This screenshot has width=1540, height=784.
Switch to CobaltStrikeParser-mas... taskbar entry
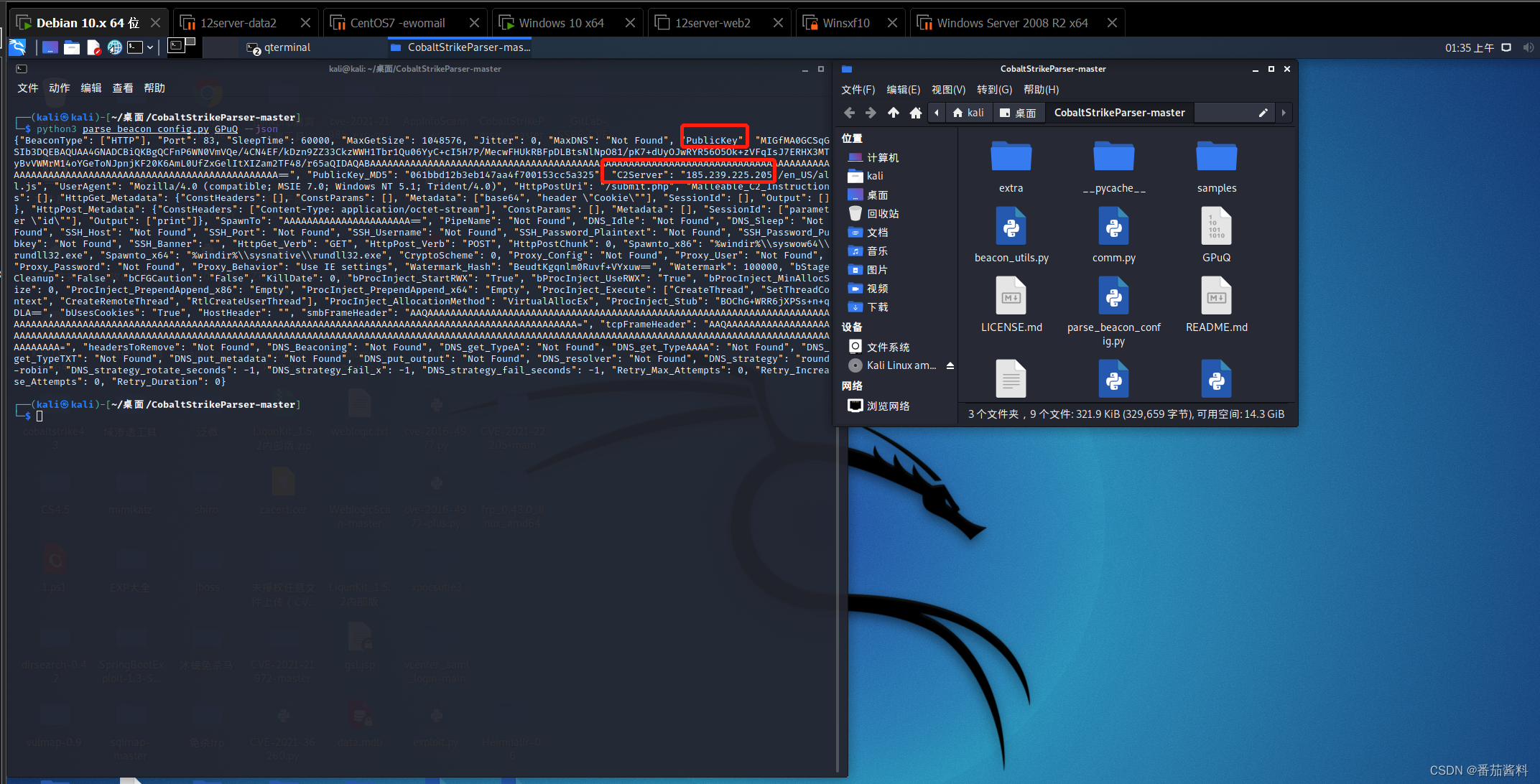pyautogui.click(x=460, y=47)
